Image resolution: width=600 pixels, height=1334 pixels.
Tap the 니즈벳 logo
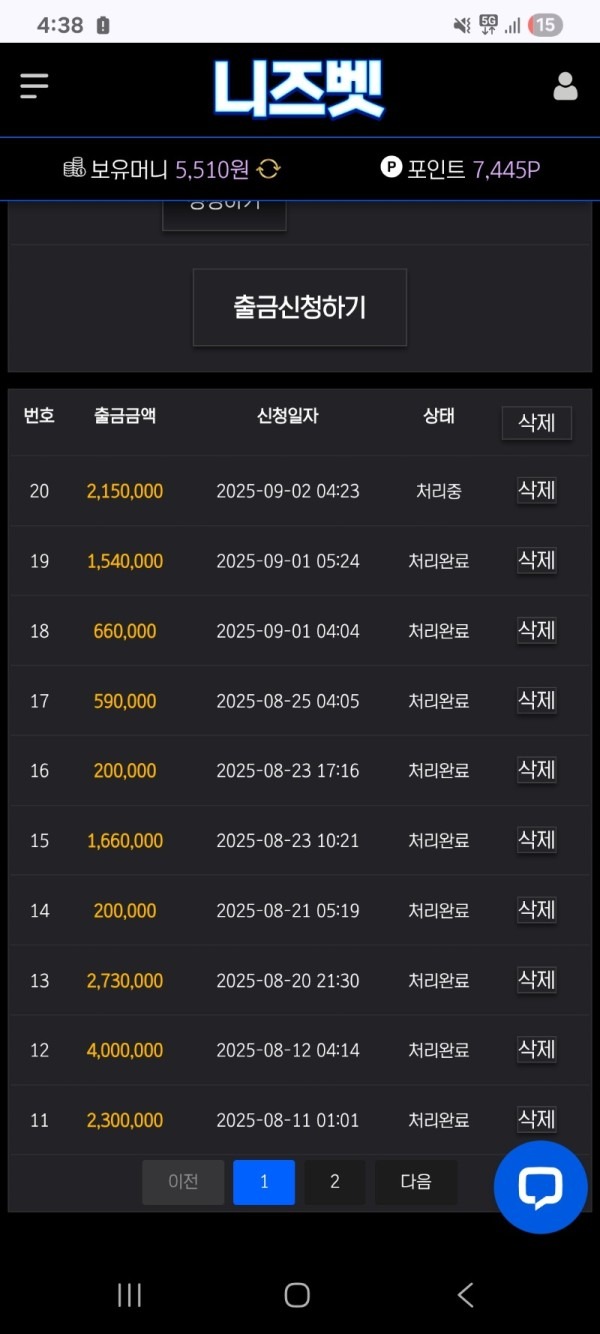[299, 89]
